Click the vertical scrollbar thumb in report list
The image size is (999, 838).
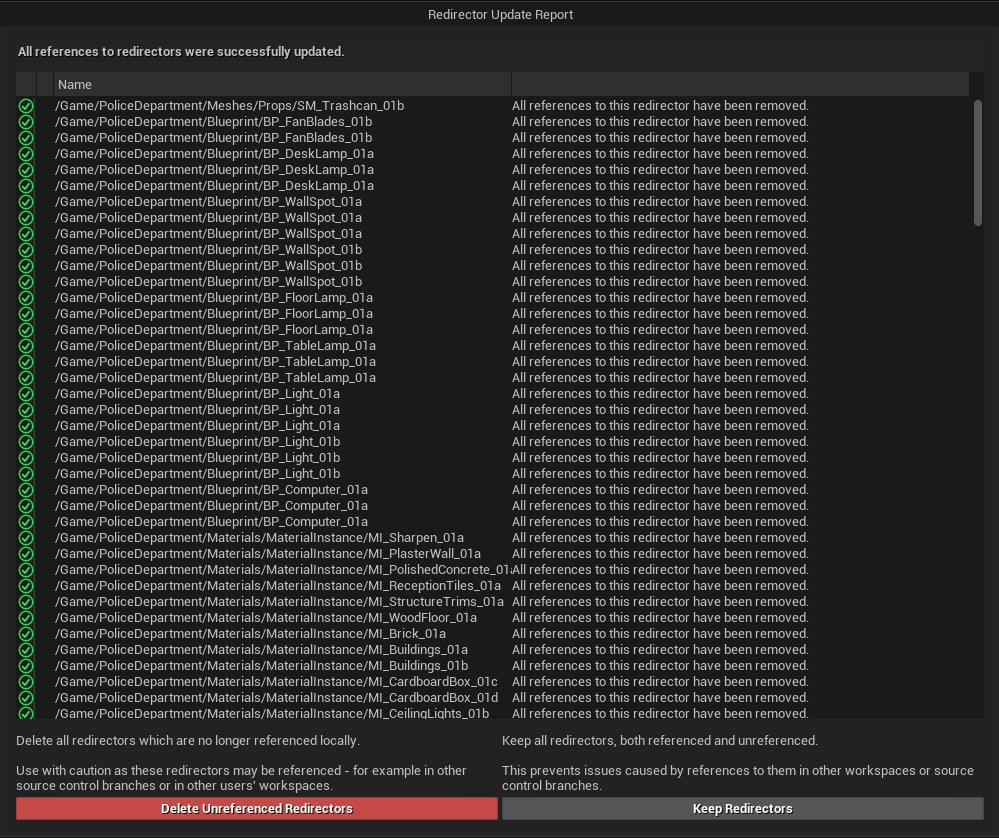point(977,162)
